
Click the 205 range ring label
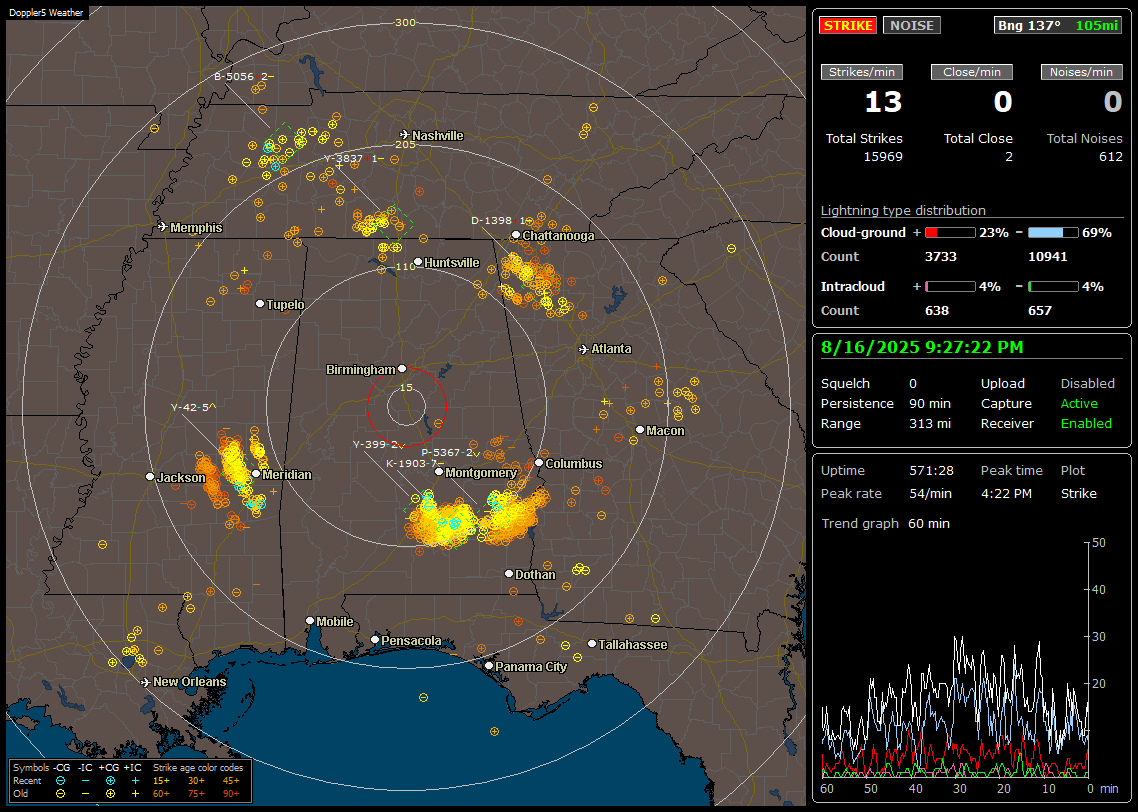click(x=405, y=144)
